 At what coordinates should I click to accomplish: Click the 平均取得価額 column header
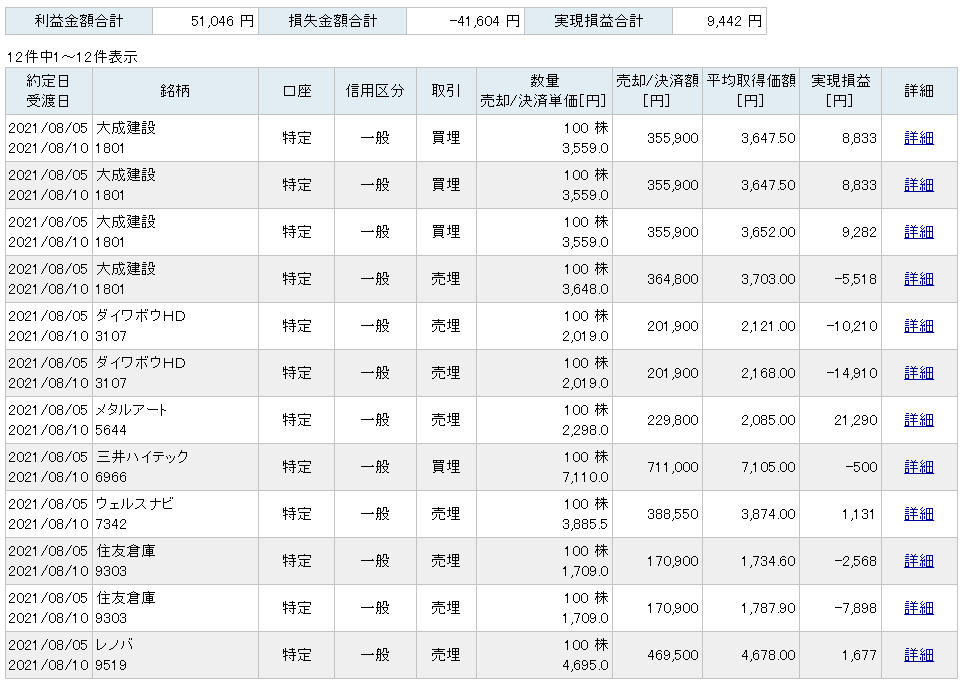point(751,91)
